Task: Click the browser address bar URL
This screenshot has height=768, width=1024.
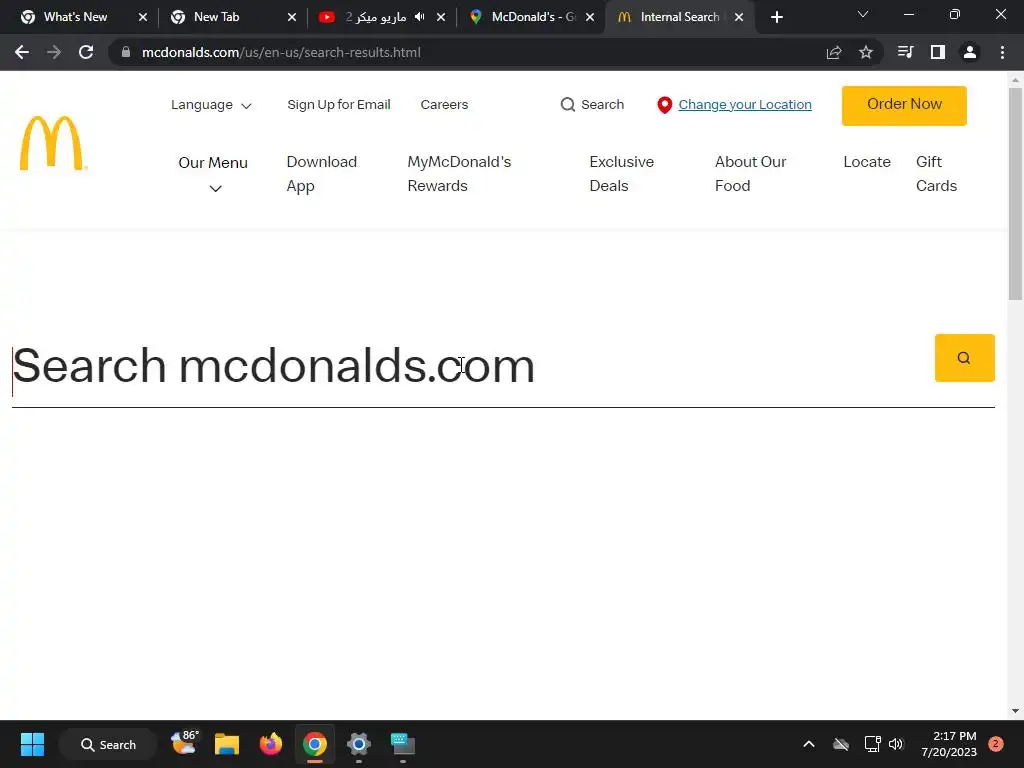Action: 281,52
